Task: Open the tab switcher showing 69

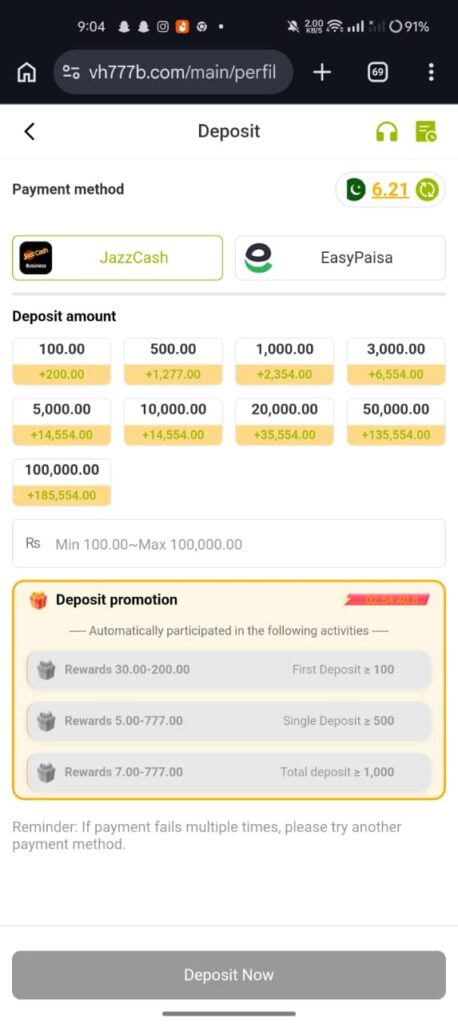Action: tap(377, 72)
